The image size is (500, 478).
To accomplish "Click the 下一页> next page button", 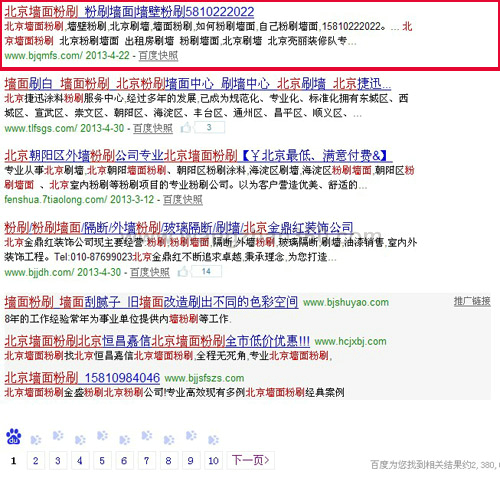I will click(251, 461).
